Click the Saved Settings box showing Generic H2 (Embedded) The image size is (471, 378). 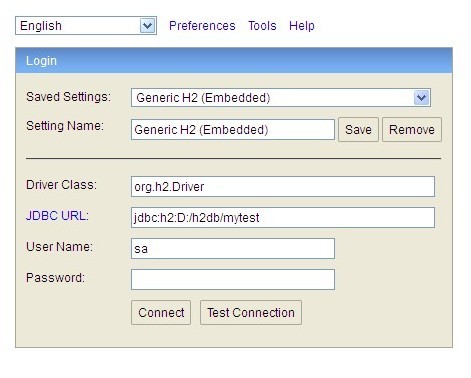coord(281,98)
